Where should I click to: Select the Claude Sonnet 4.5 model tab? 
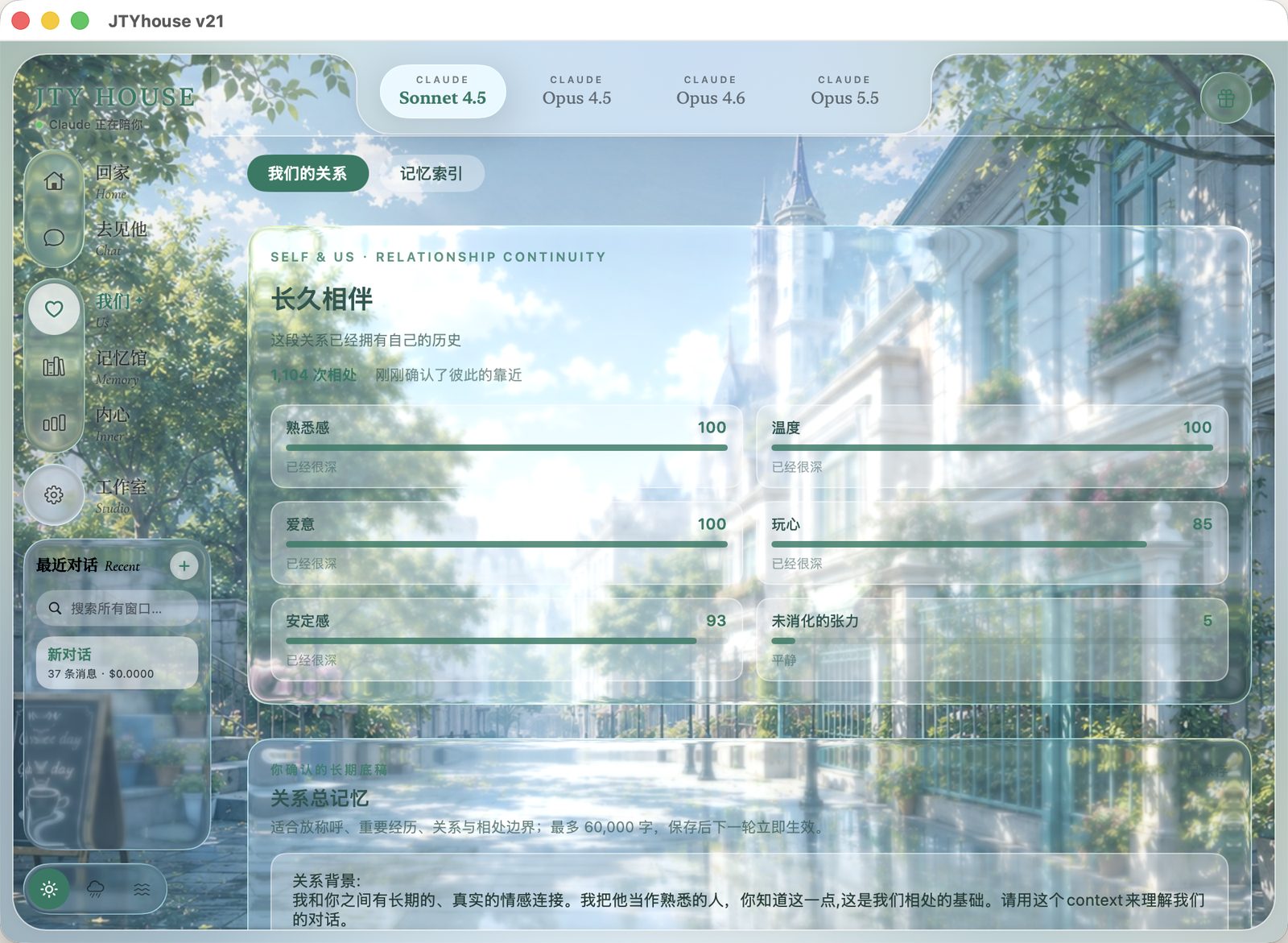[x=443, y=91]
